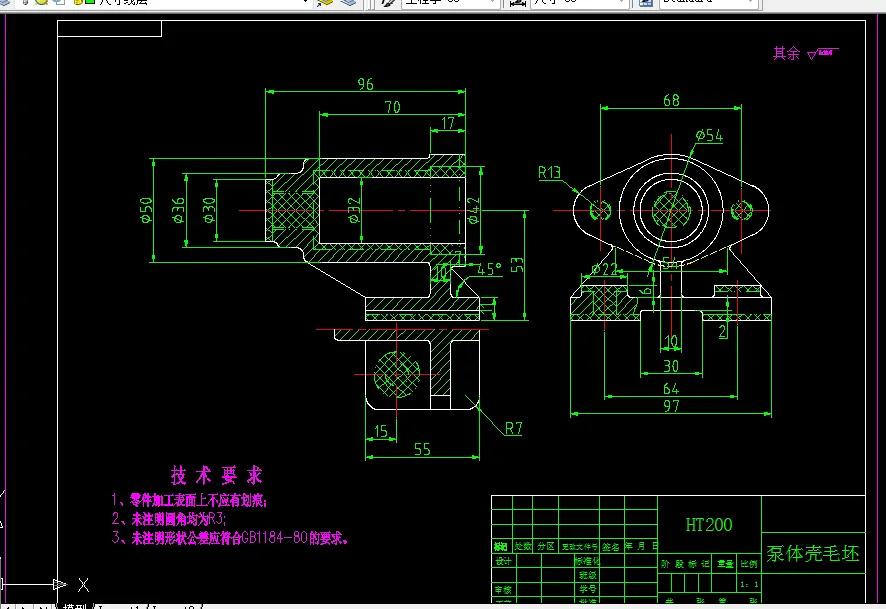Select the 68 width dimension
Screen dimensions: 886x609
click(x=671, y=101)
